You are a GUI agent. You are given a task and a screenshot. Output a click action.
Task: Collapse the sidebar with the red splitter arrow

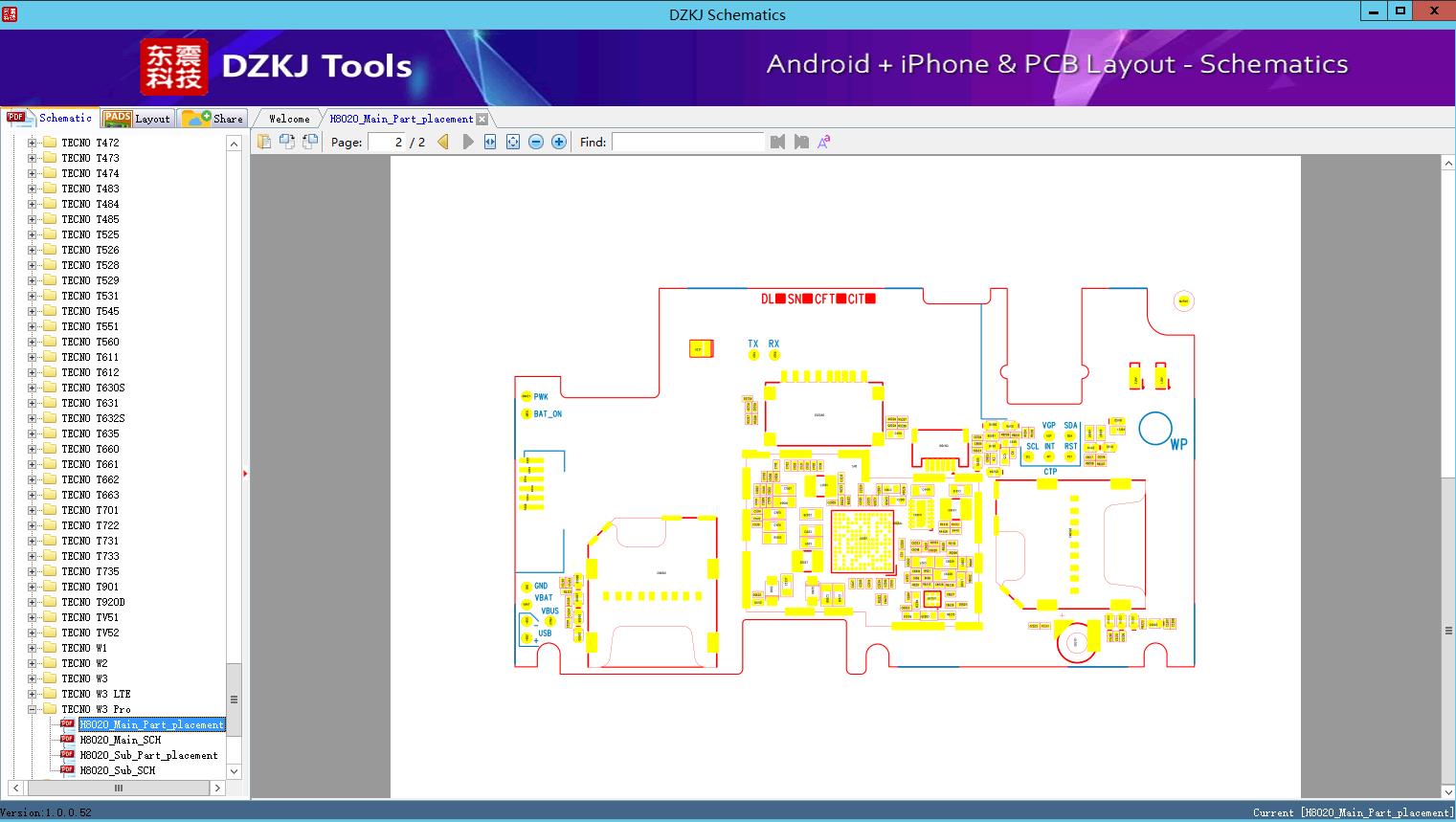245,474
